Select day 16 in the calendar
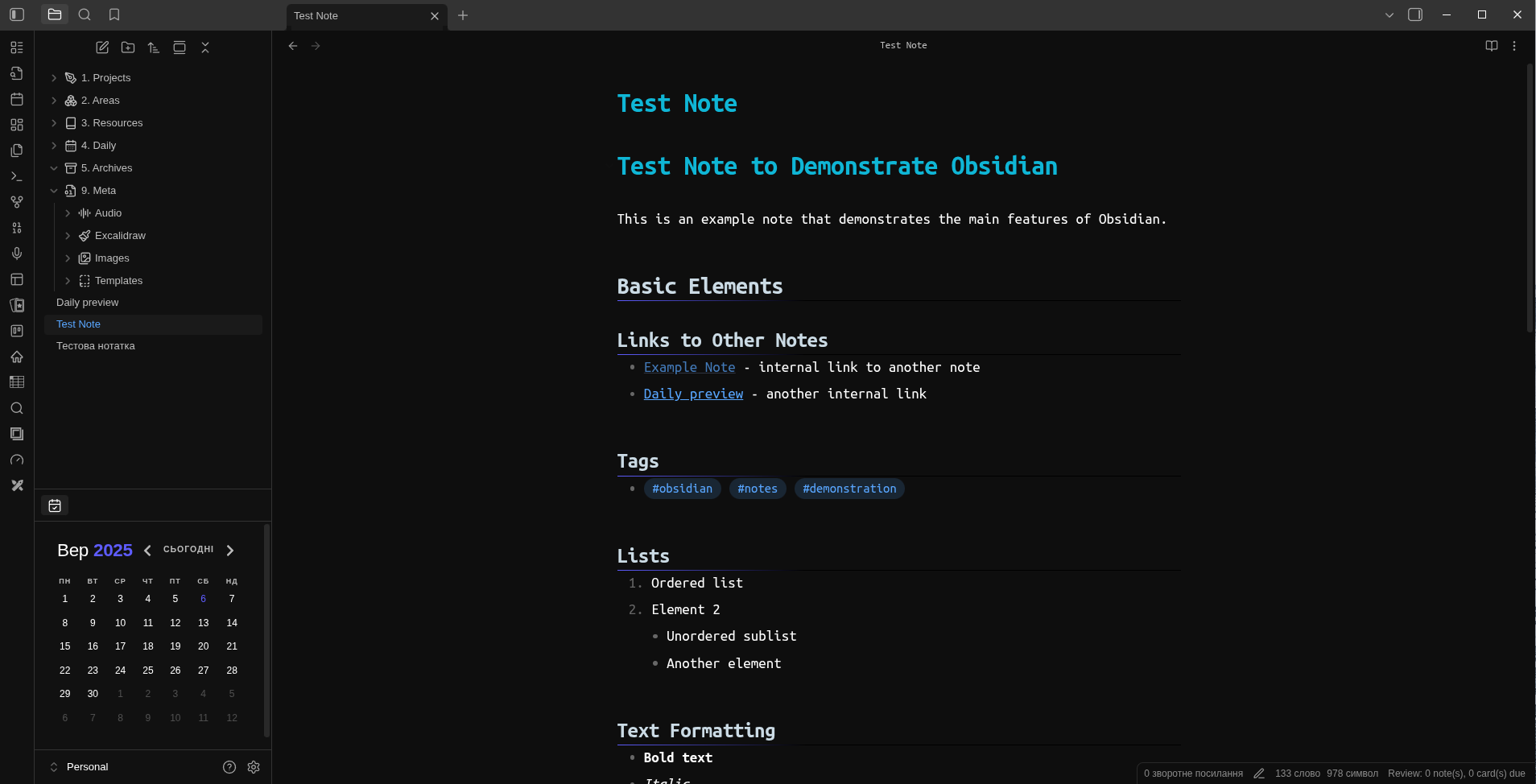This screenshot has width=1536, height=784. click(93, 646)
